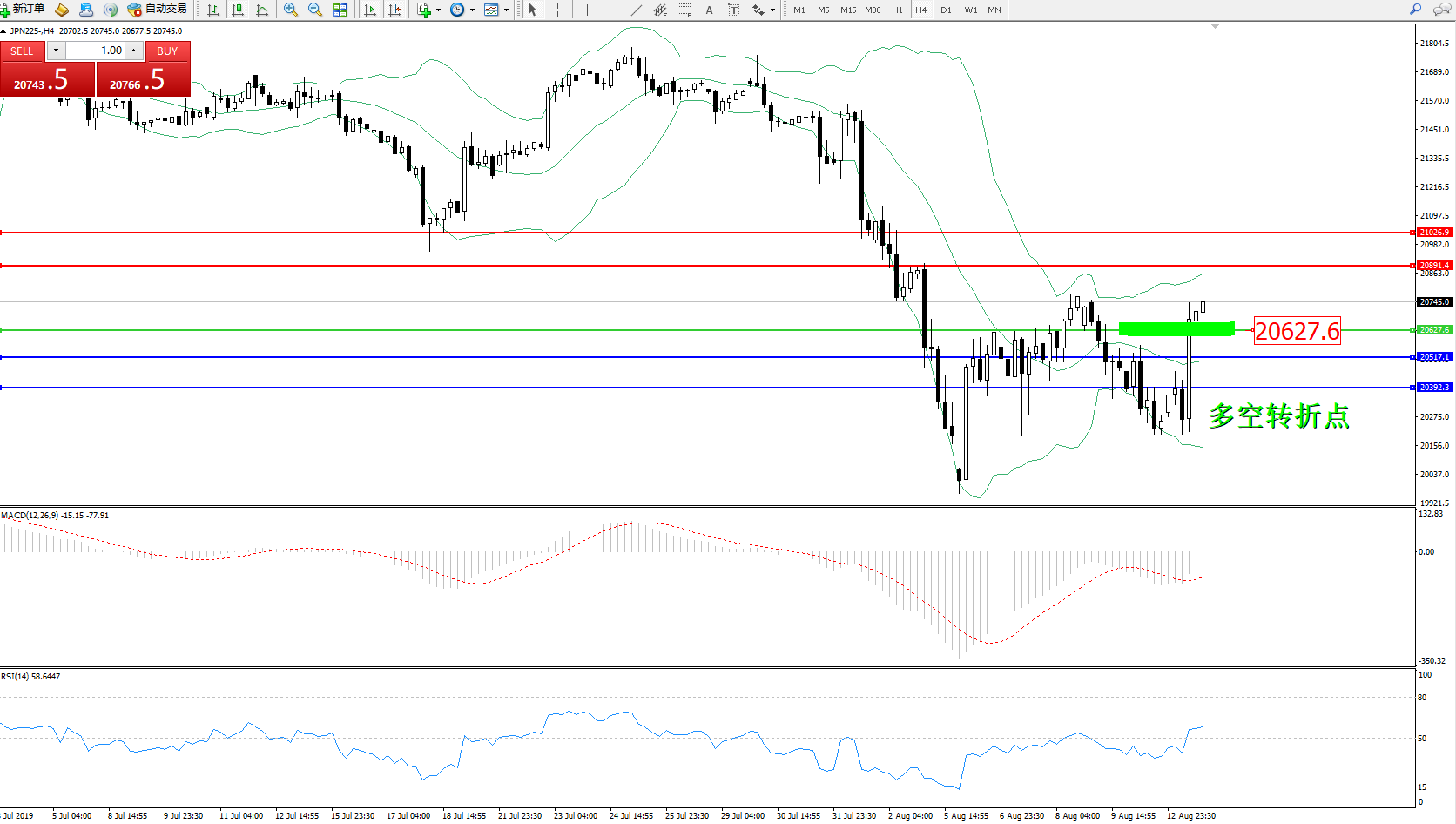This screenshot has height=824, width=1456.
Task: Click the SELL button
Action: tap(22, 51)
